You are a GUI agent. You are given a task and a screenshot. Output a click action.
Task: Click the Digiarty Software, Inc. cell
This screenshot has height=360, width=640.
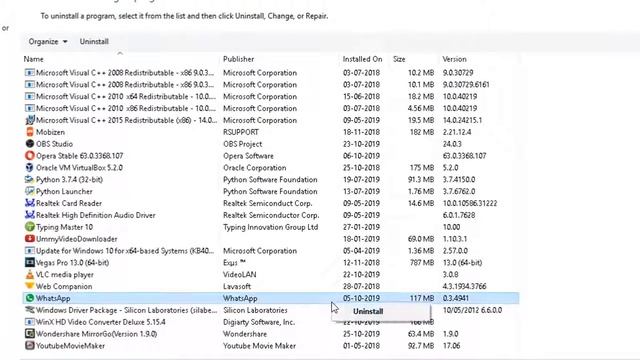(x=259, y=322)
